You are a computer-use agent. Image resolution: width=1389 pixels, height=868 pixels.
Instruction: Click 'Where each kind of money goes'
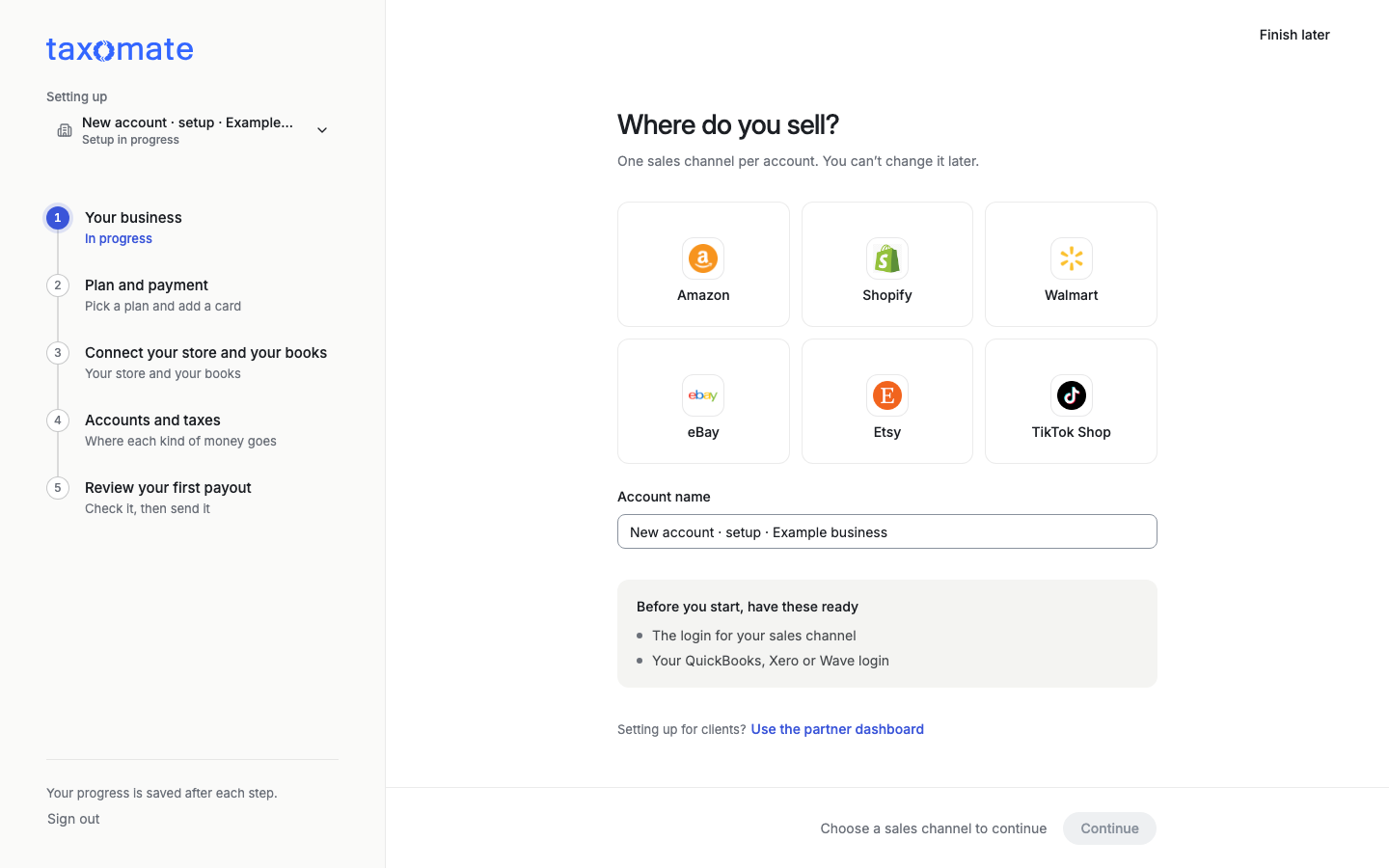click(180, 442)
